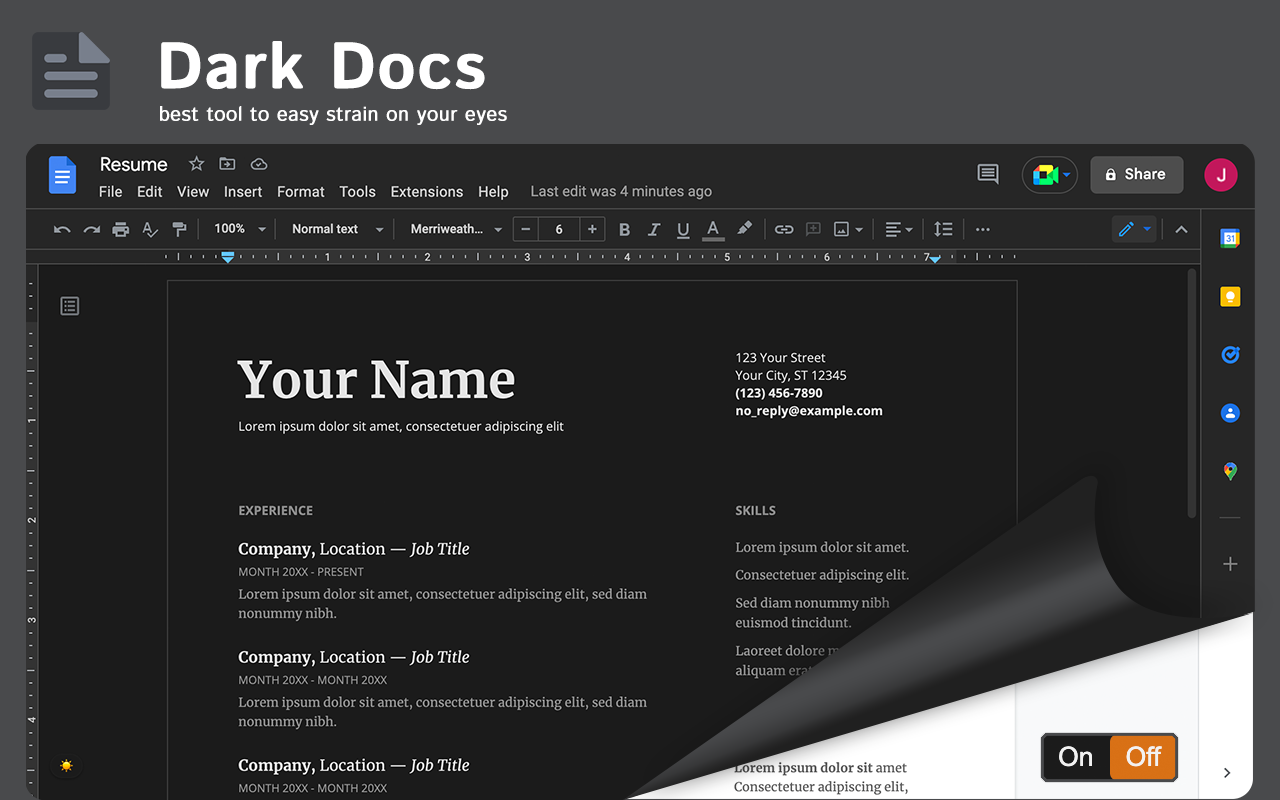Click the Resume document title
The image size is (1280, 800).
134,164
